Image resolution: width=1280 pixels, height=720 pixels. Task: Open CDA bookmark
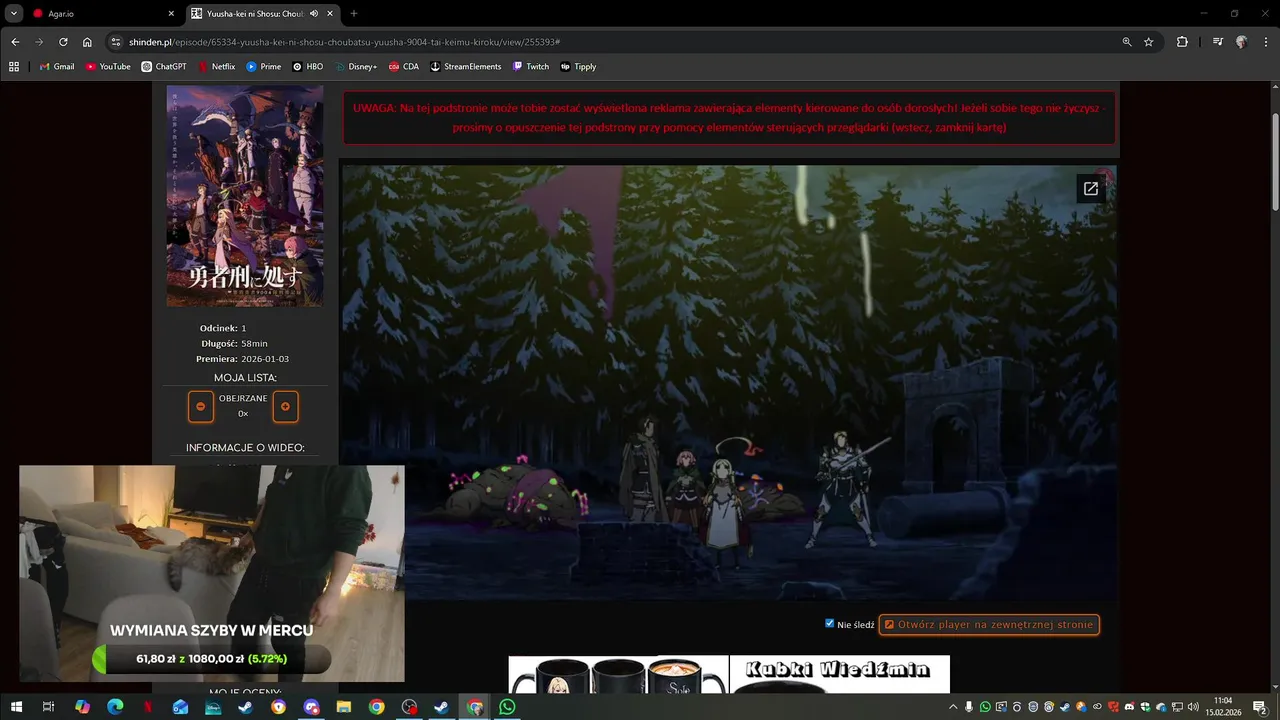pyautogui.click(x=404, y=67)
